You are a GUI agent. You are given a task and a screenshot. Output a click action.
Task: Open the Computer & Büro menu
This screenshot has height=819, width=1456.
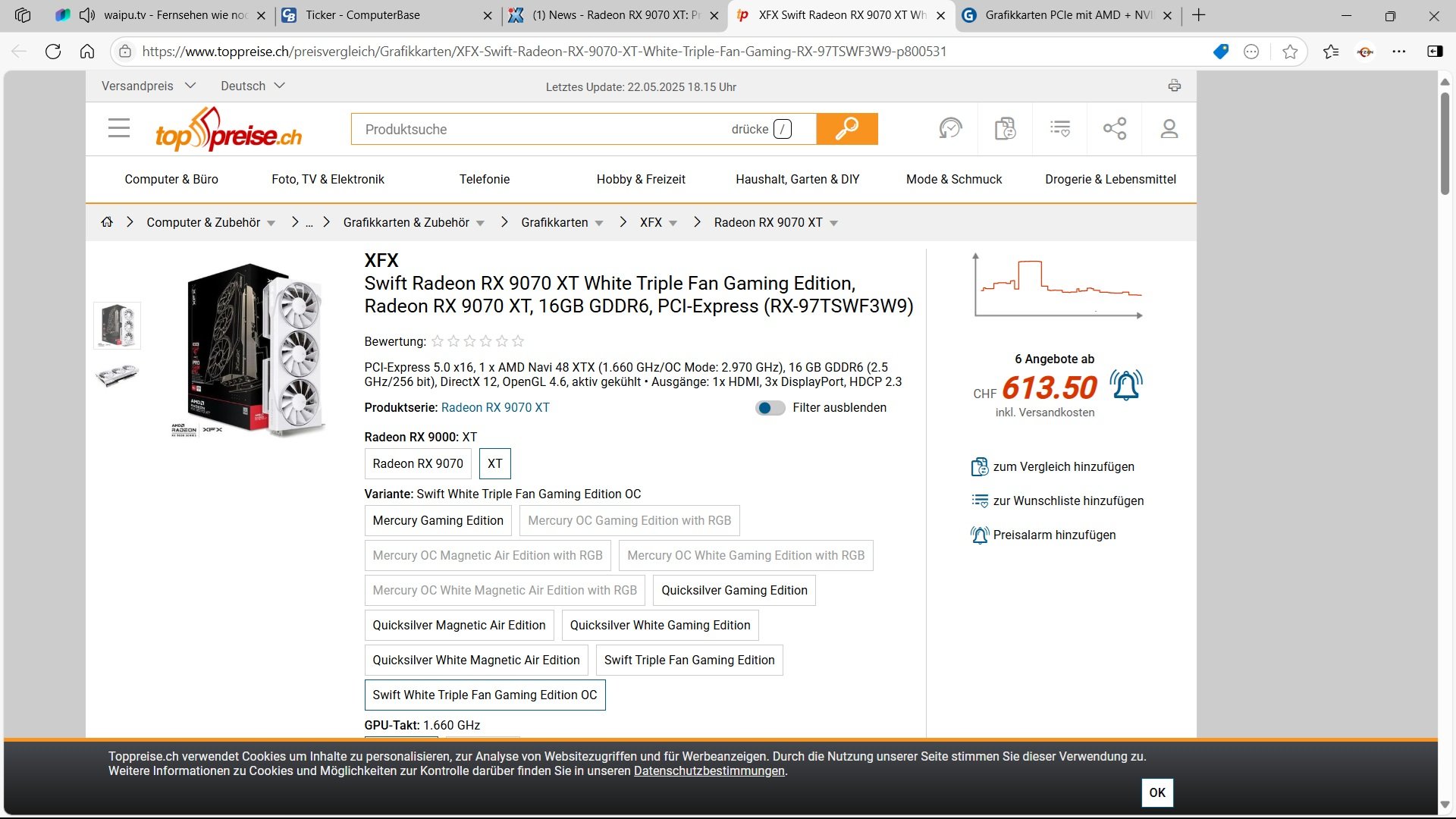click(171, 179)
